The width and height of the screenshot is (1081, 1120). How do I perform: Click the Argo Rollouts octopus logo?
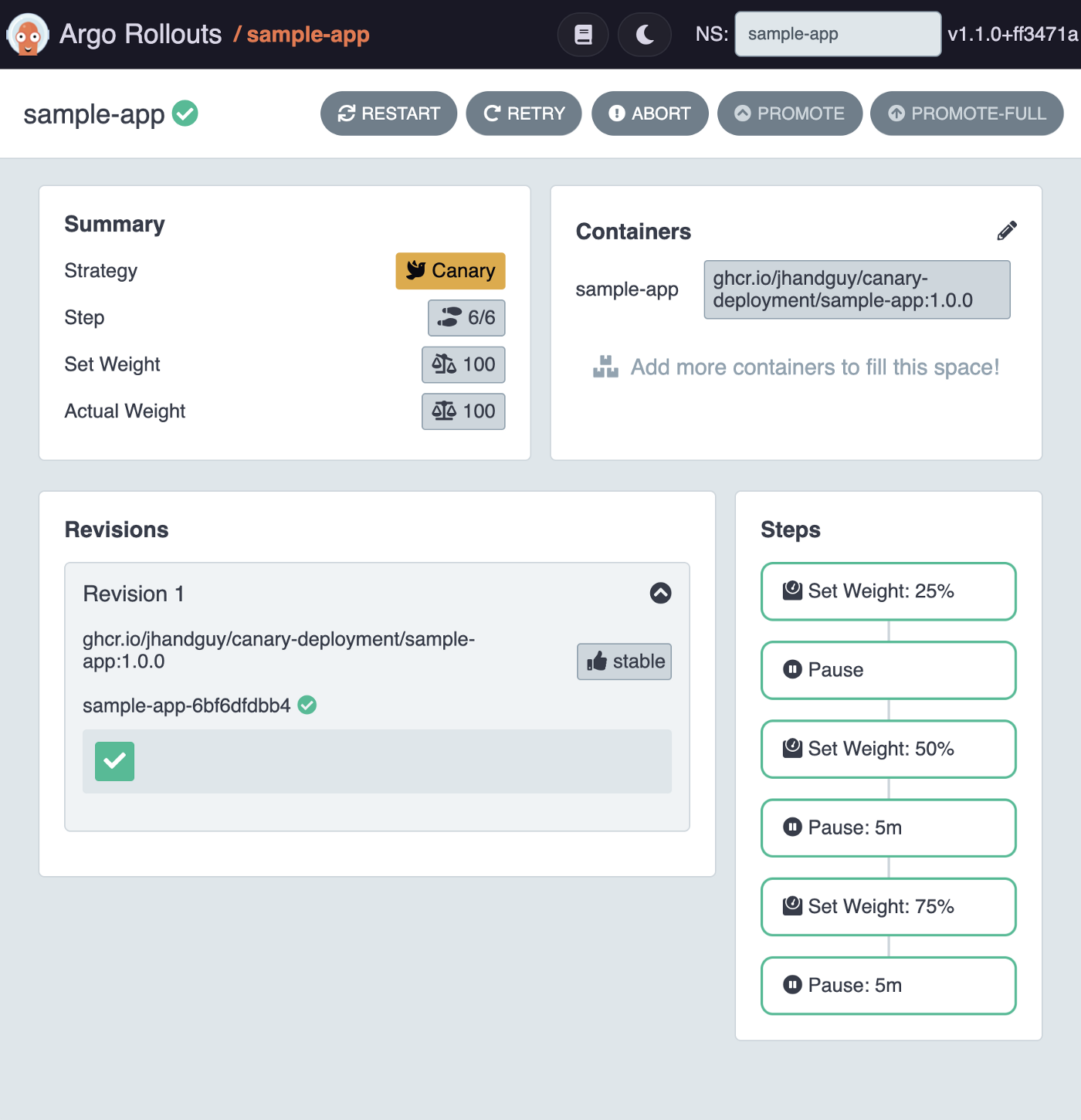click(28, 35)
